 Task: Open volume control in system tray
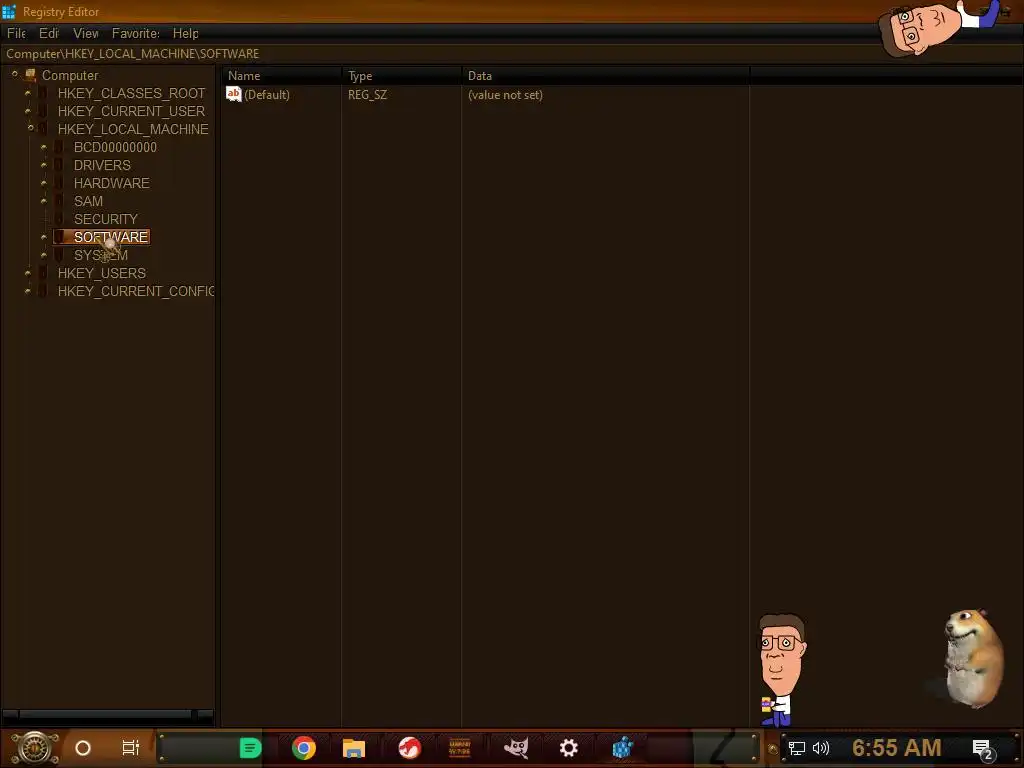pyautogui.click(x=821, y=748)
